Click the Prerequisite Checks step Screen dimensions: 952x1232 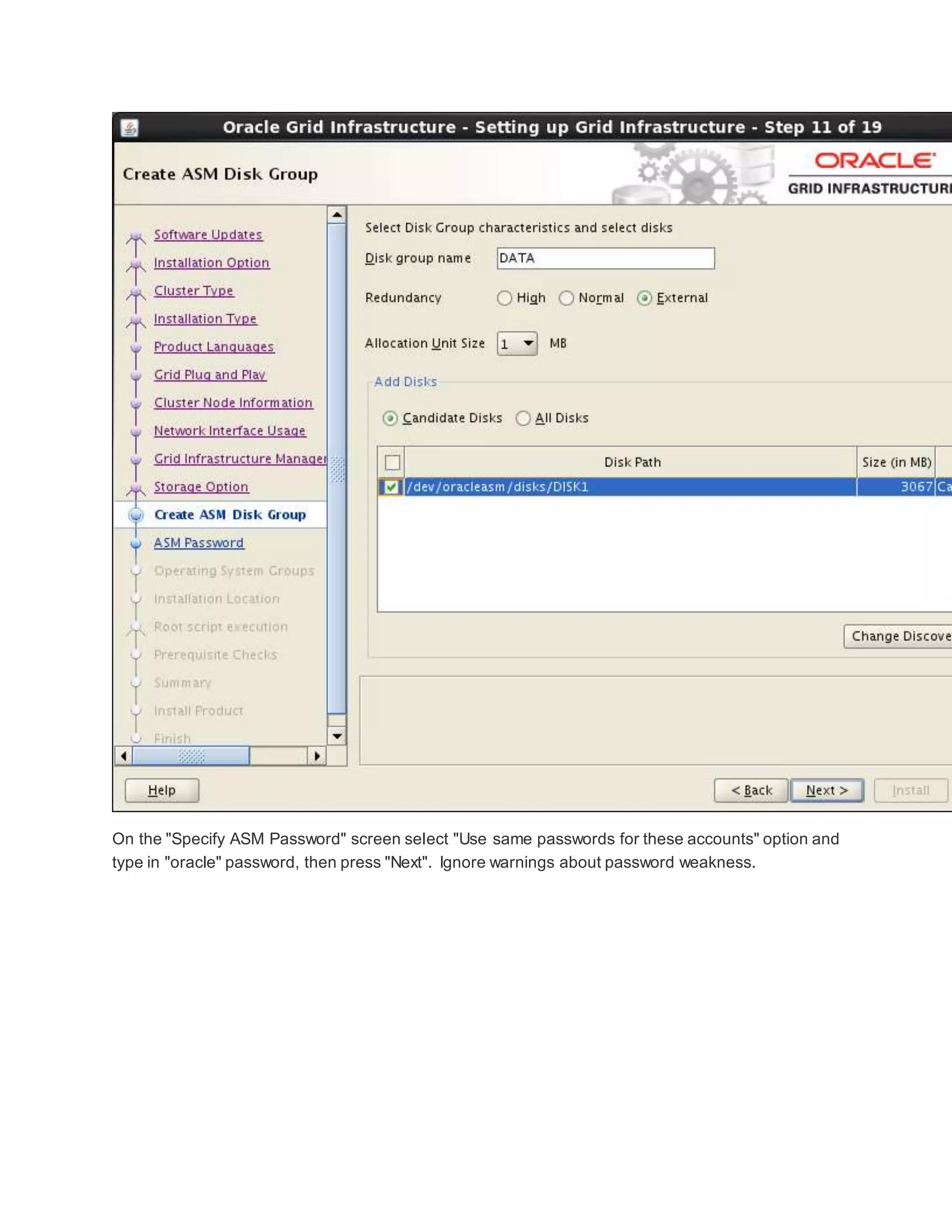point(215,655)
